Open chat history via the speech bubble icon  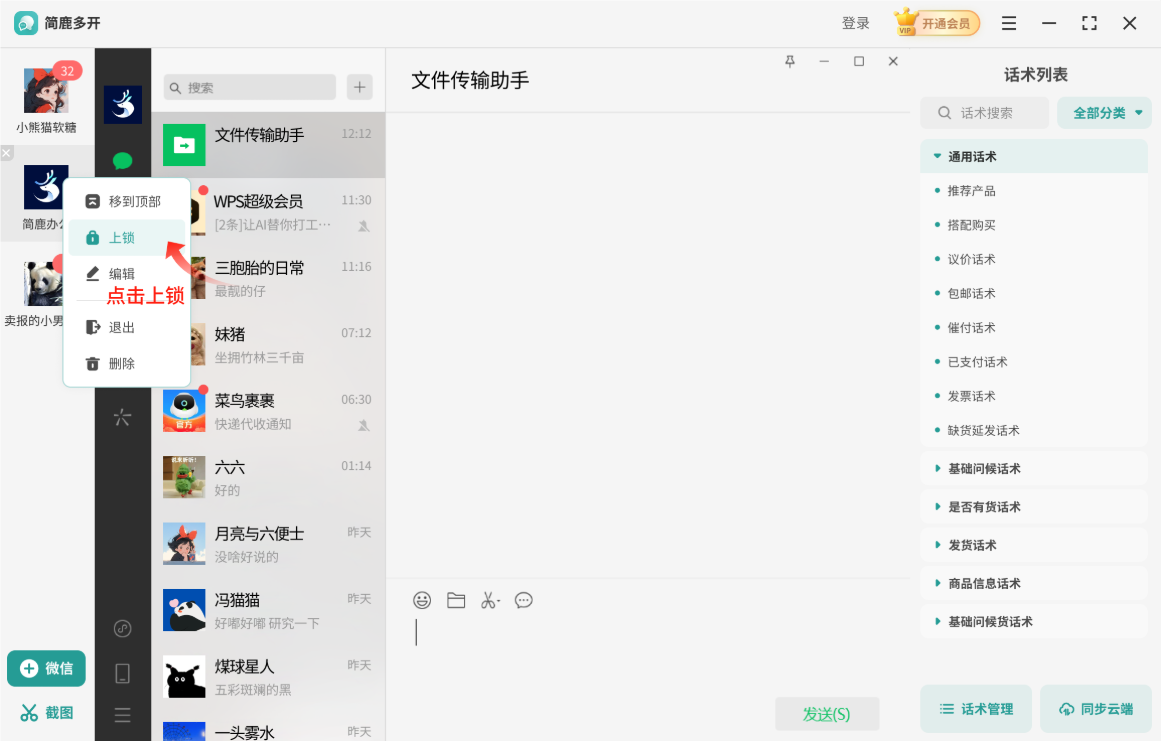[x=523, y=600]
